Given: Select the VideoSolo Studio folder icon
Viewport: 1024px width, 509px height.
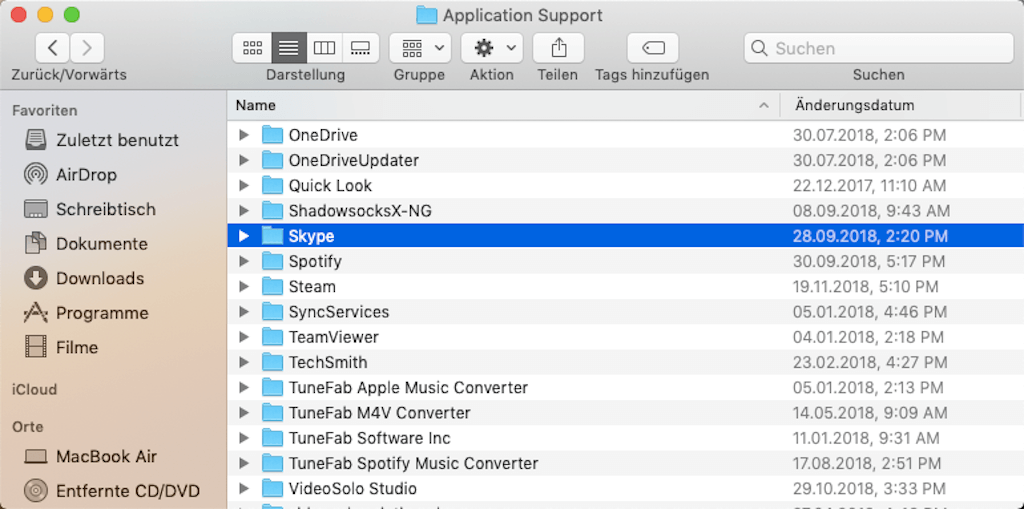Looking at the screenshot, I should (272, 488).
